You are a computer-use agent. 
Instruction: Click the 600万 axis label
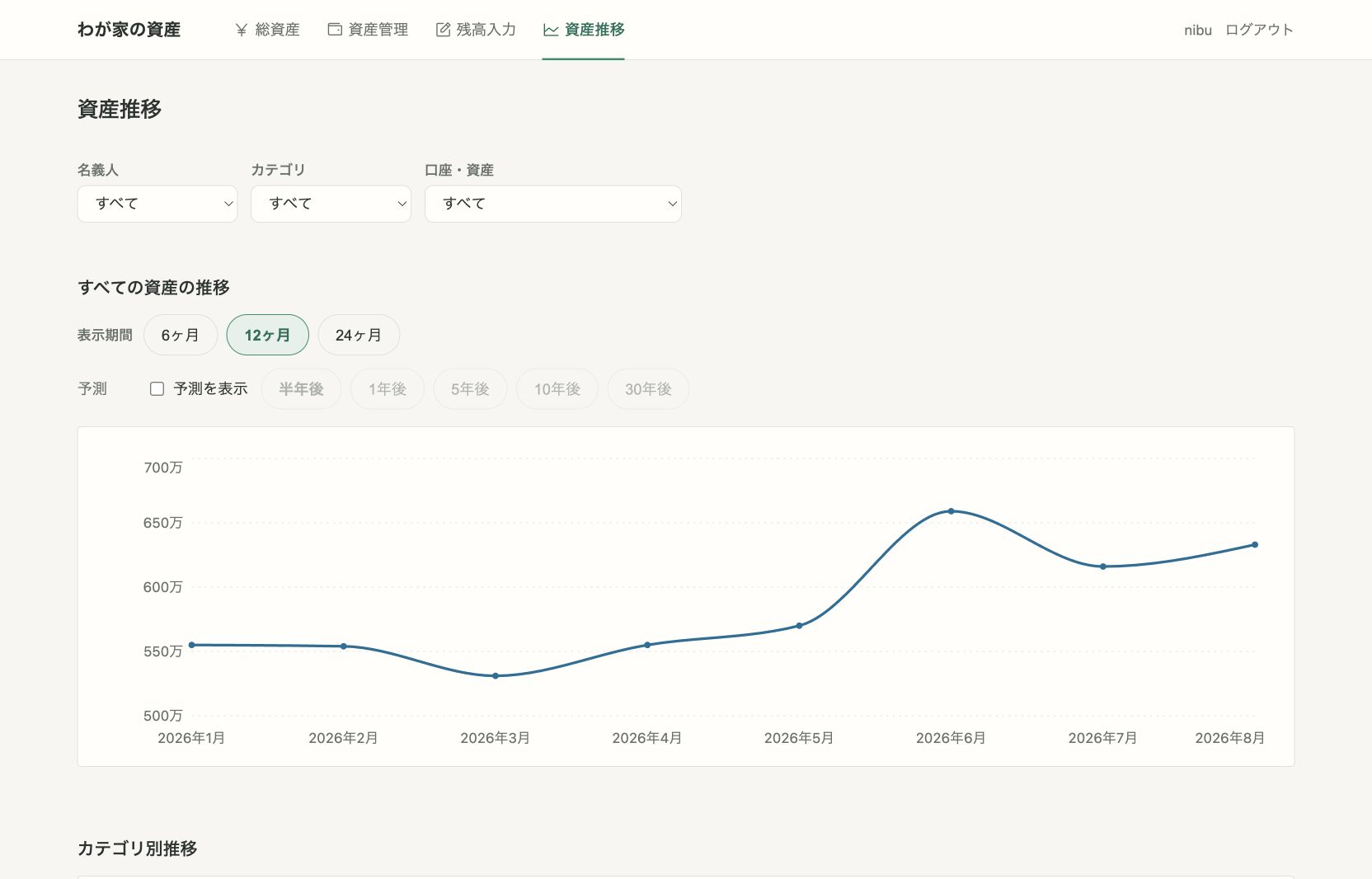click(x=163, y=587)
